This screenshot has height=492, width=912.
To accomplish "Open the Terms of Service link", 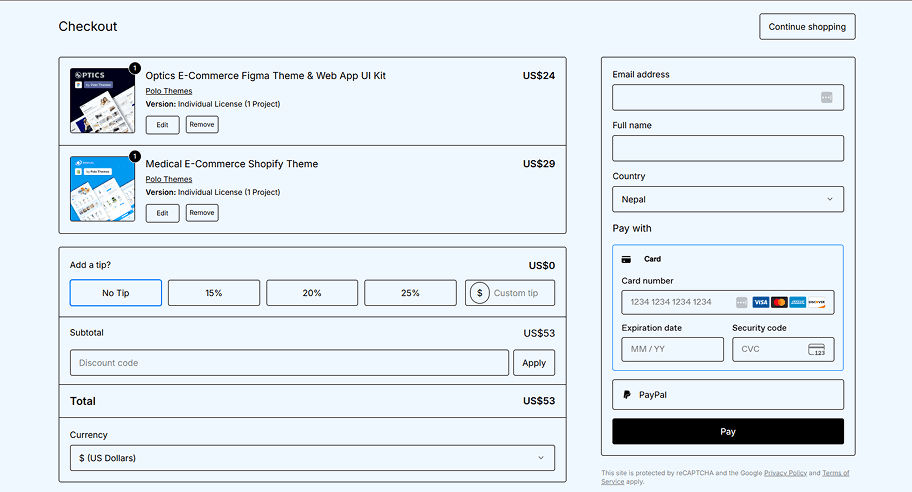I will point(835,473).
